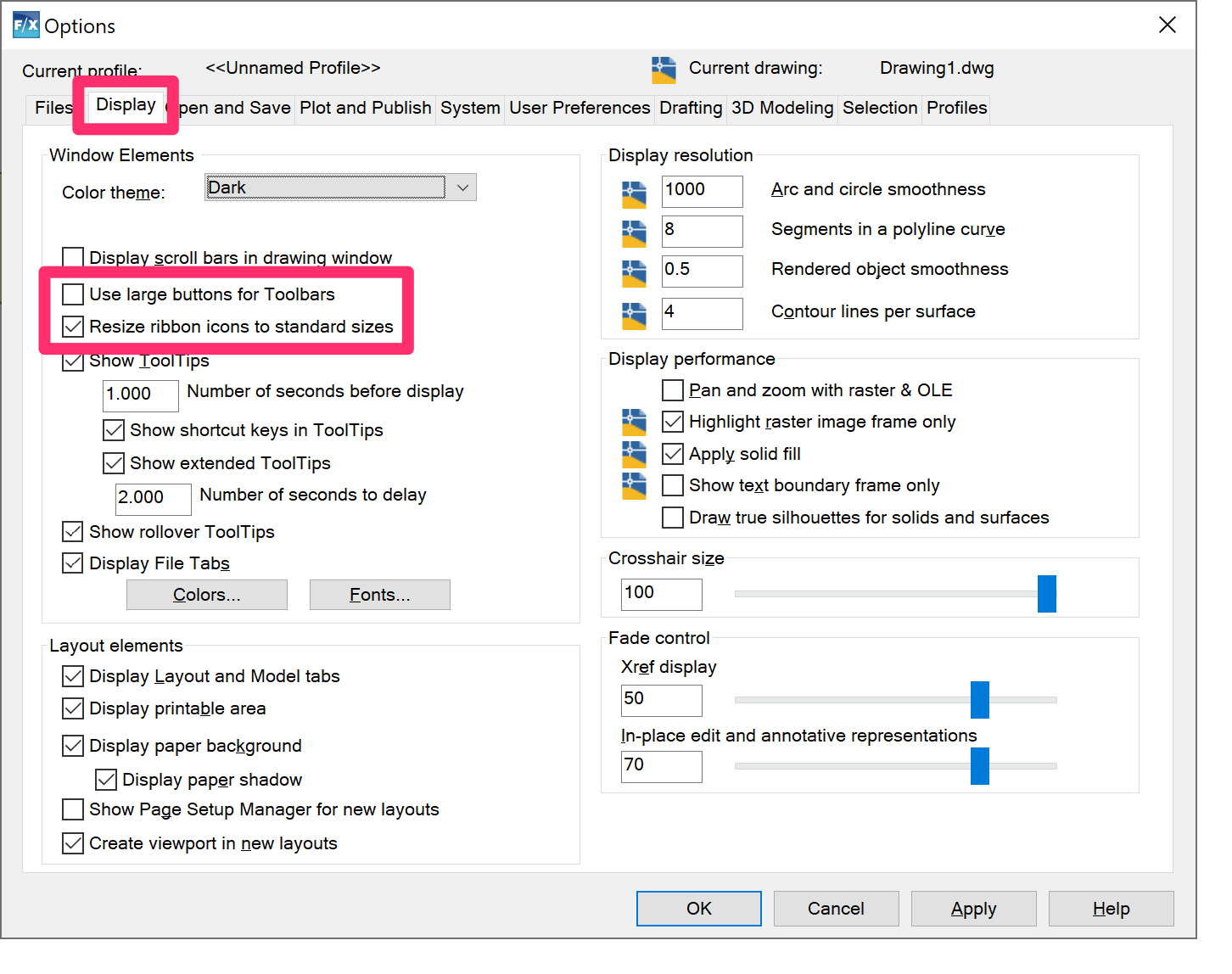Enable Pan and zoom with raster & OLE

(x=672, y=389)
